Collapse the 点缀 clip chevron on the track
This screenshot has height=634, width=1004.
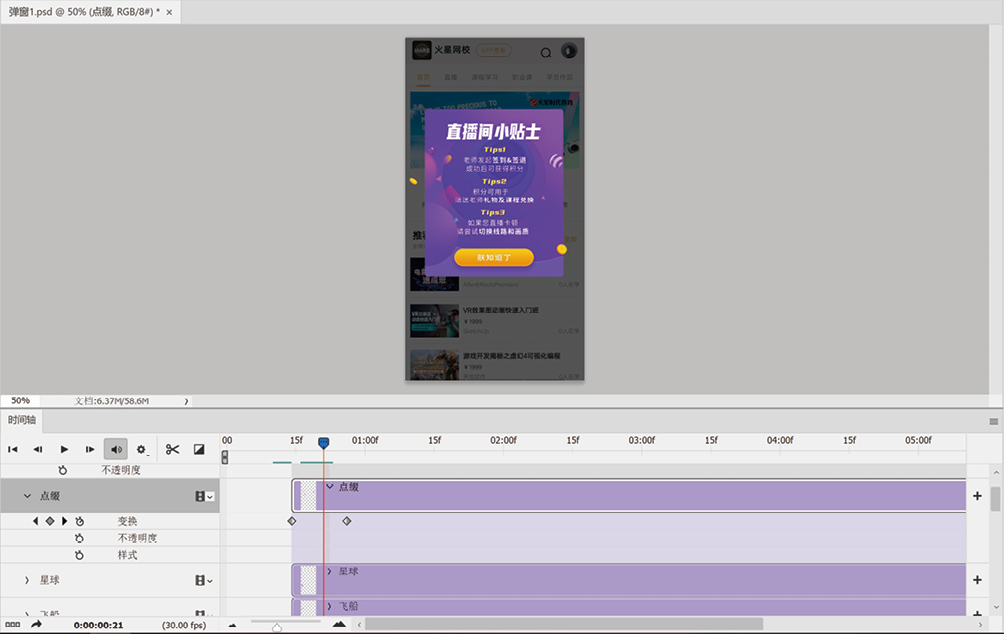click(330, 487)
